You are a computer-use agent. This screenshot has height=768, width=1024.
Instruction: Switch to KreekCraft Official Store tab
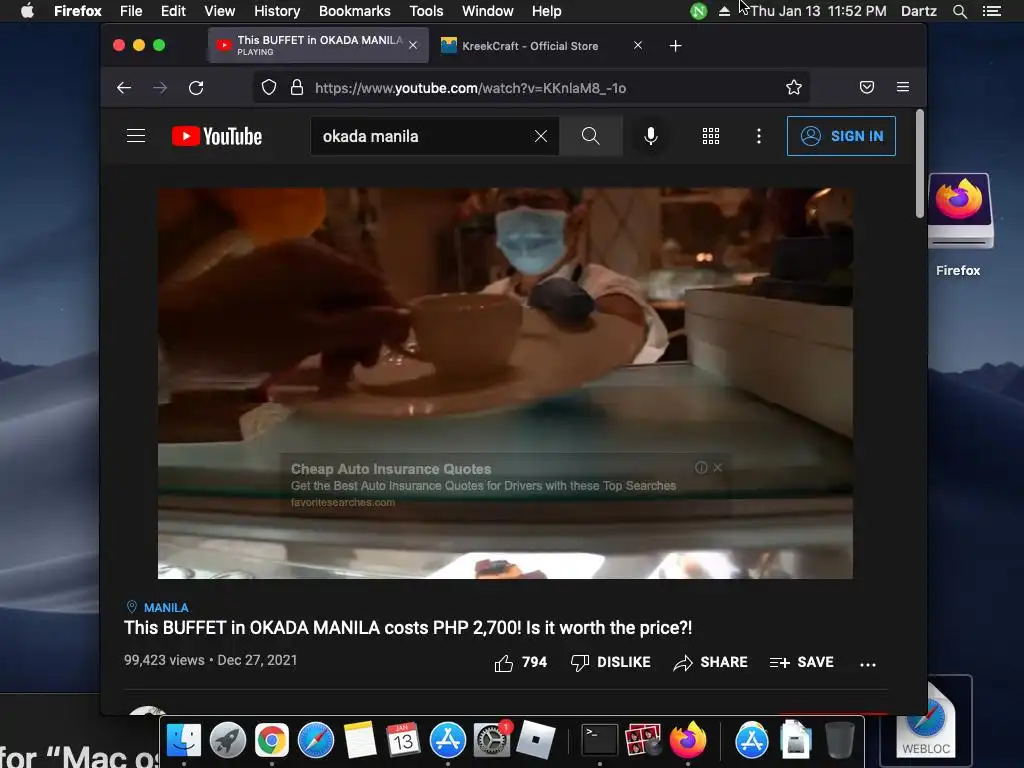click(x=530, y=46)
